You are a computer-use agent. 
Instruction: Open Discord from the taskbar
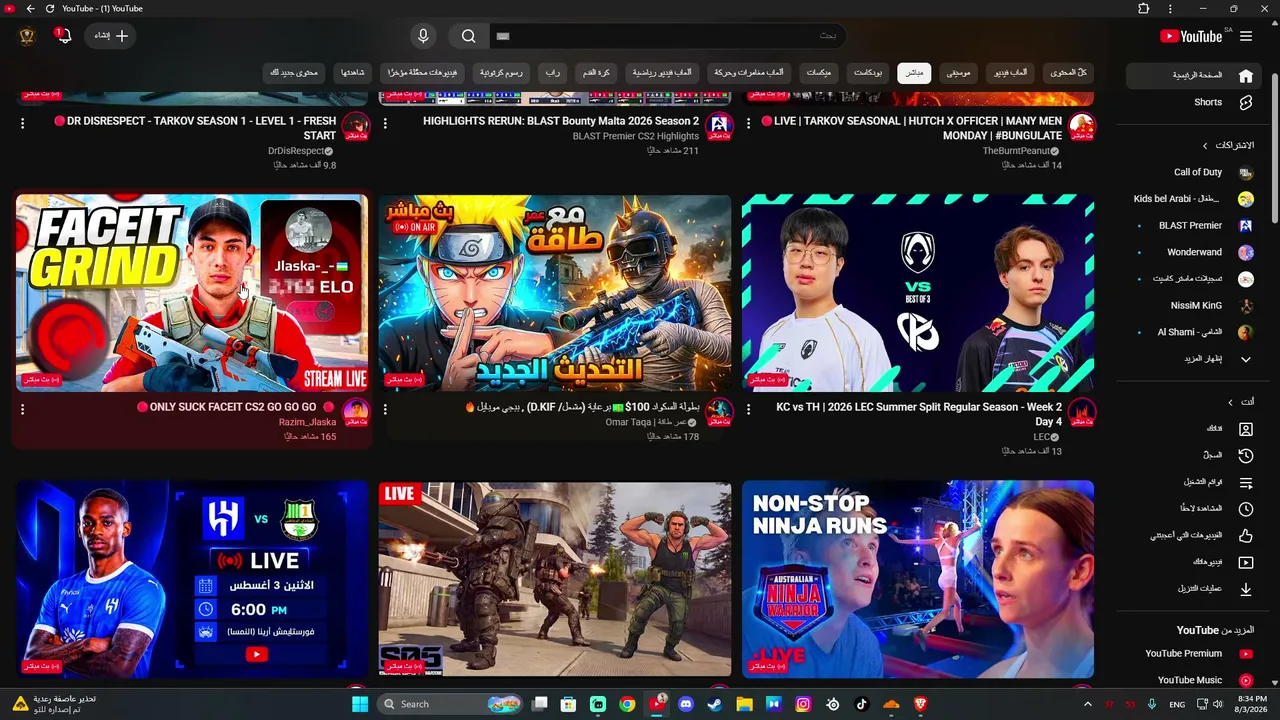coord(685,704)
